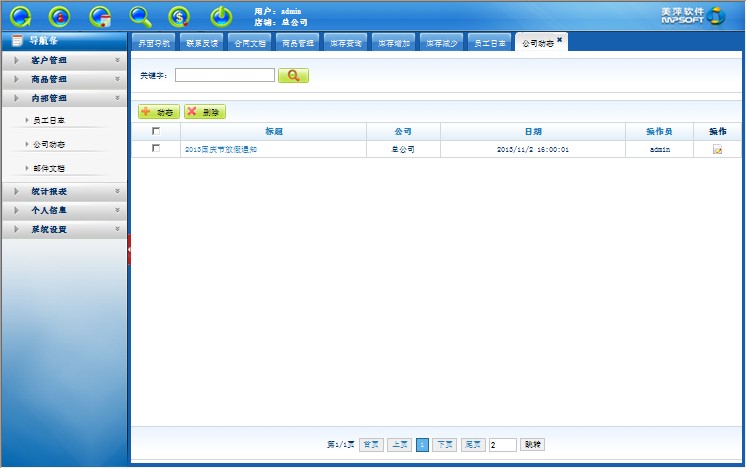Screen dimensions: 747x469
Task: Switch to the 合同文档 tab
Action: 250,43
